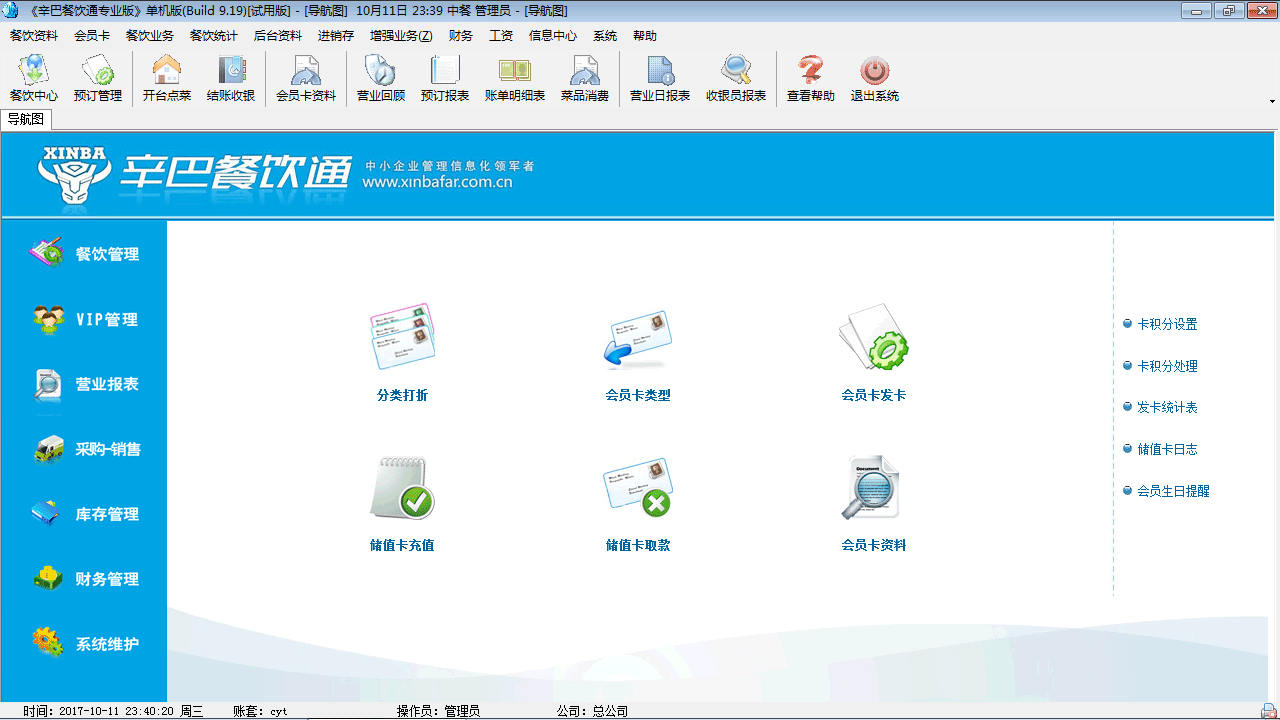Click the 查看帮助 help icon
The image size is (1280, 720).
tap(810, 79)
